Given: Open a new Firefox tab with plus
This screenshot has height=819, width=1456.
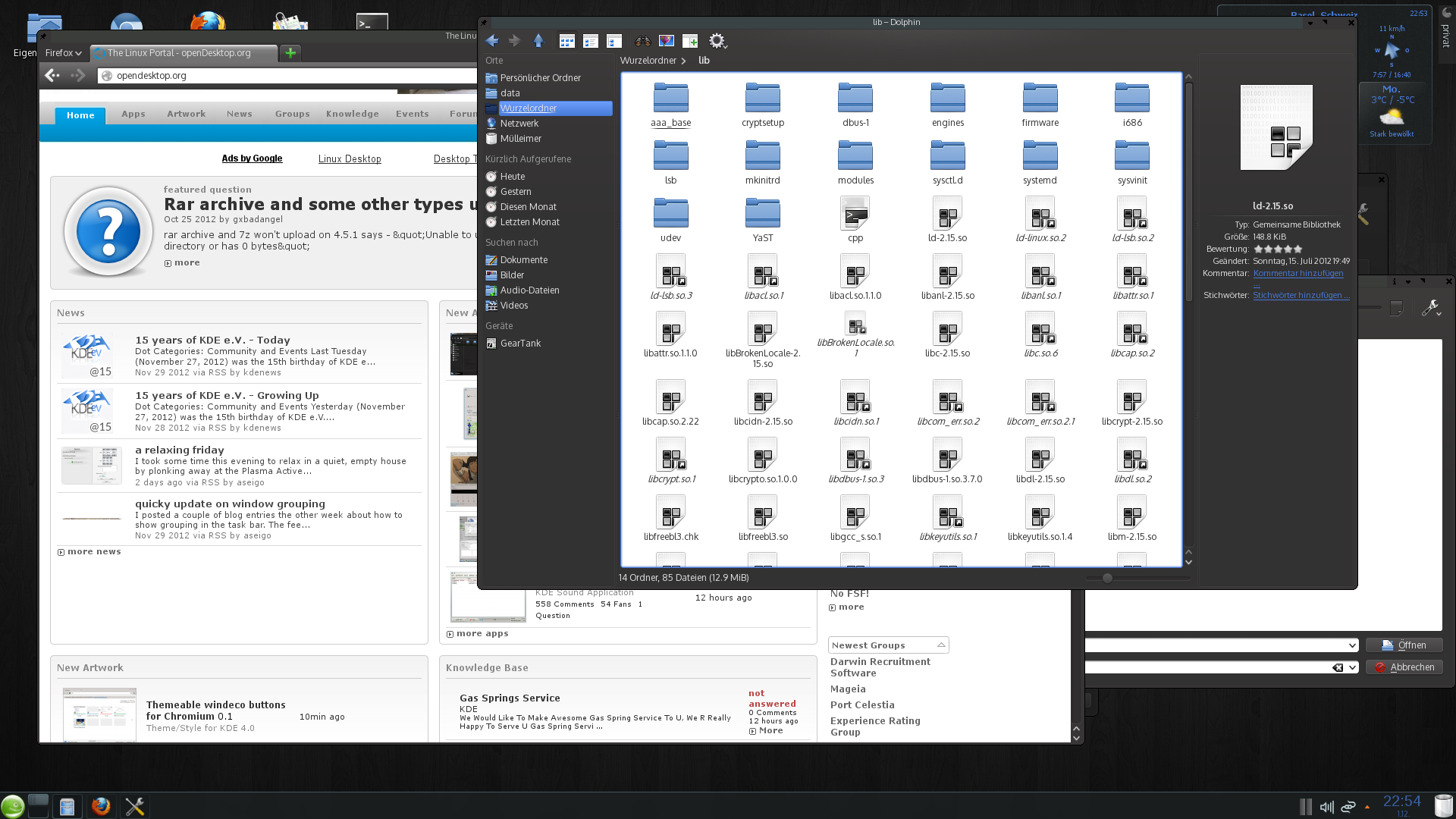Looking at the screenshot, I should tap(290, 53).
